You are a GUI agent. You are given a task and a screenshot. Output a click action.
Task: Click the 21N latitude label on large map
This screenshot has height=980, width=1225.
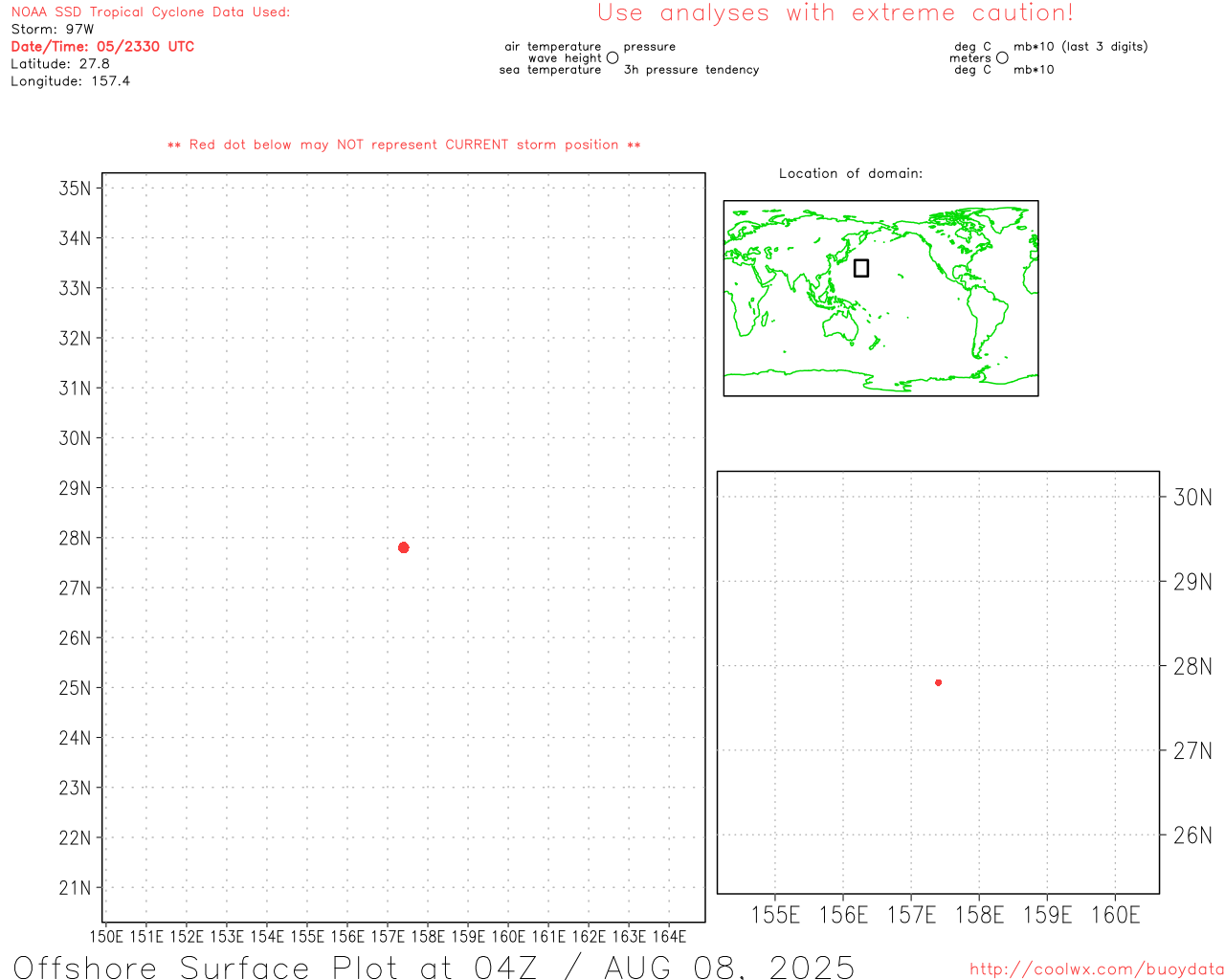[75, 887]
